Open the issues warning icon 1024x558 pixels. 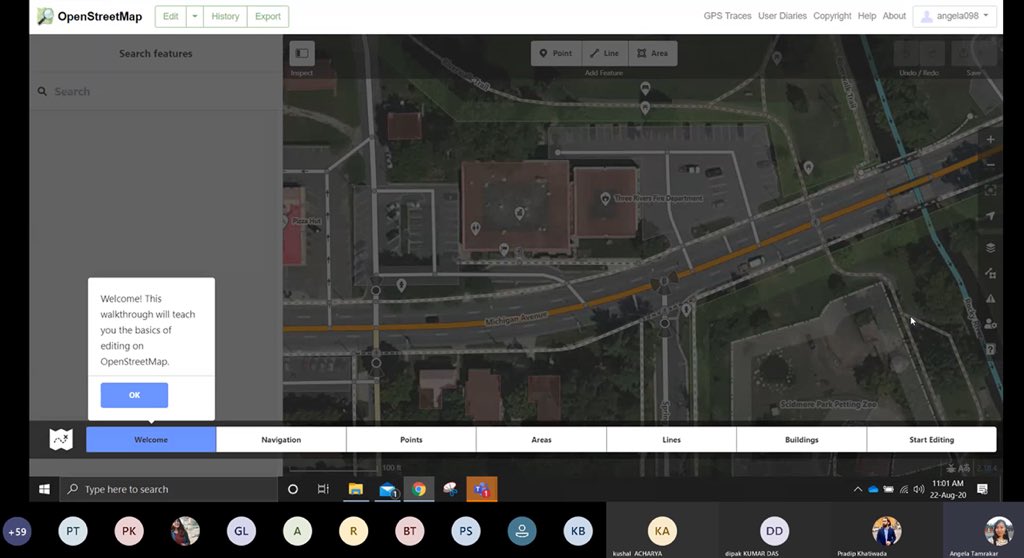[x=991, y=299]
